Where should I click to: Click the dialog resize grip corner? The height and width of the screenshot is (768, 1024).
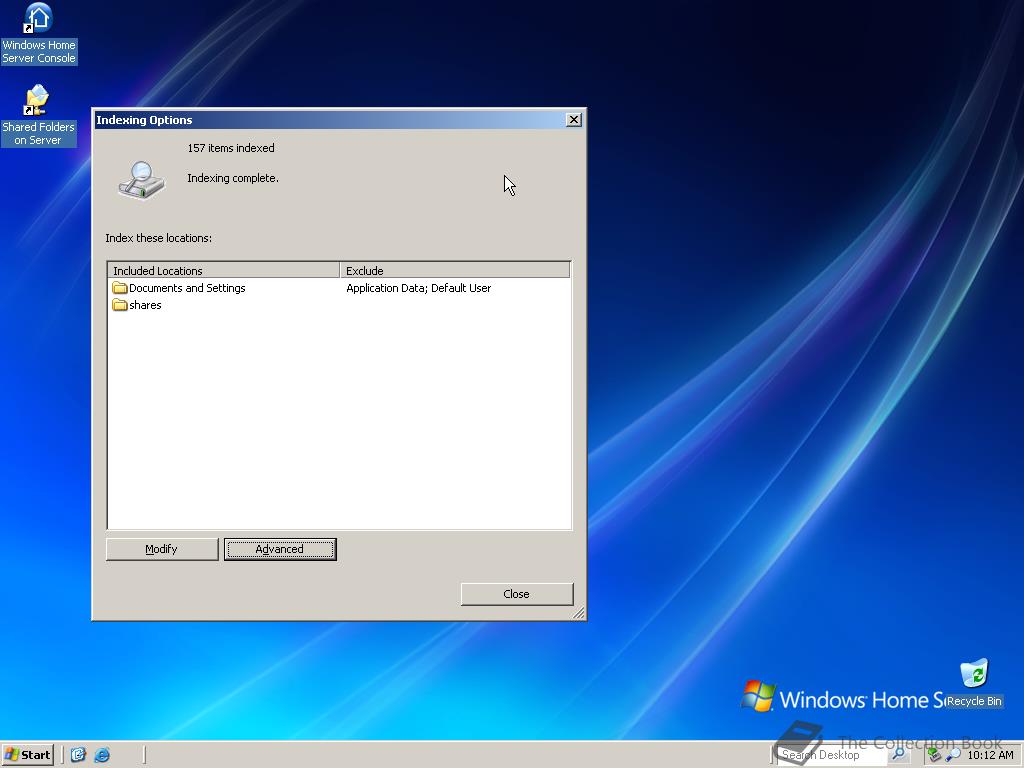[x=579, y=613]
